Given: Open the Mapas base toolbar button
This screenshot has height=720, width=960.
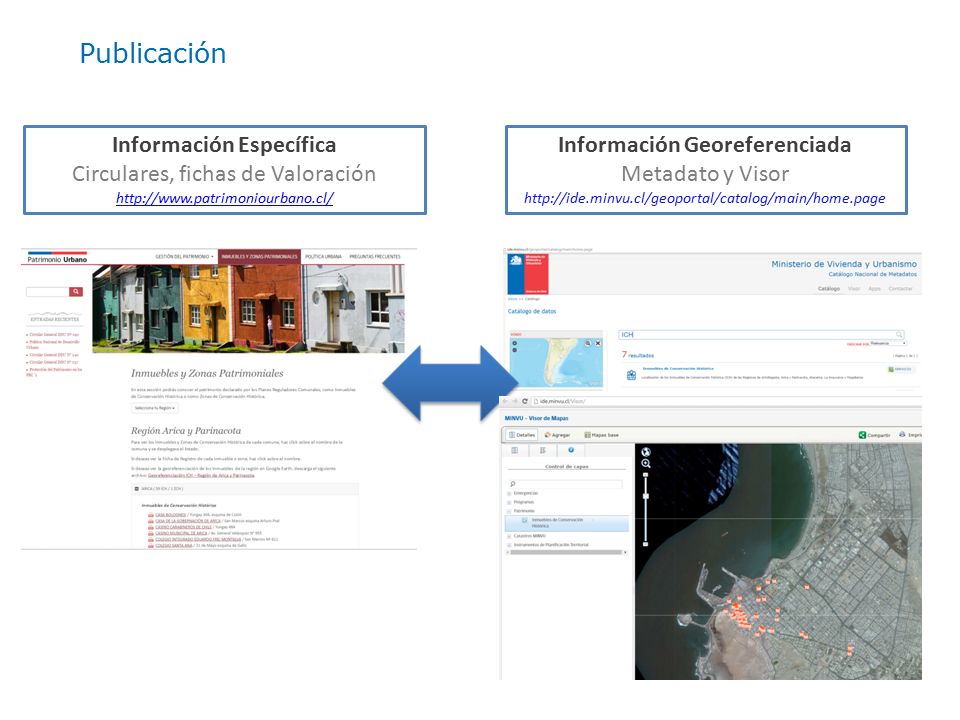Looking at the screenshot, I should [x=601, y=435].
